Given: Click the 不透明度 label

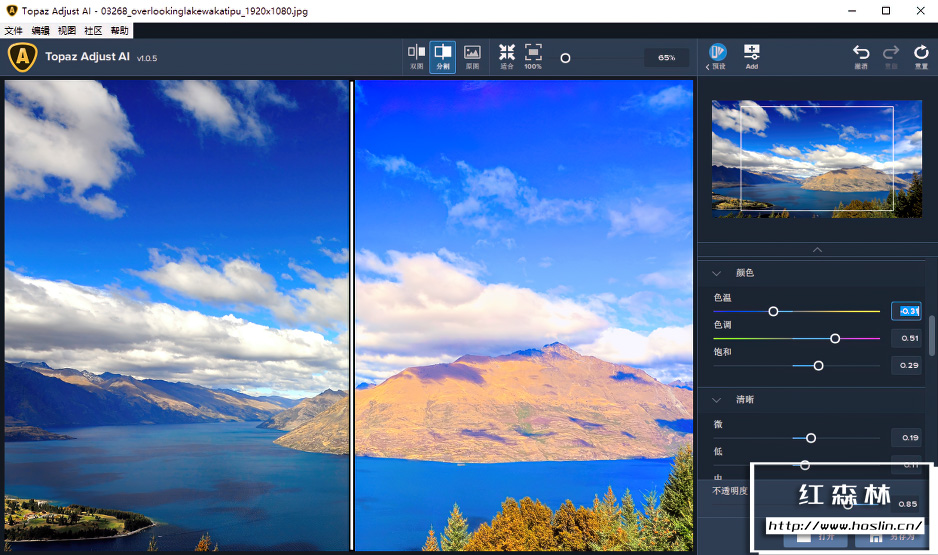Looking at the screenshot, I should pyautogui.click(x=730, y=491).
